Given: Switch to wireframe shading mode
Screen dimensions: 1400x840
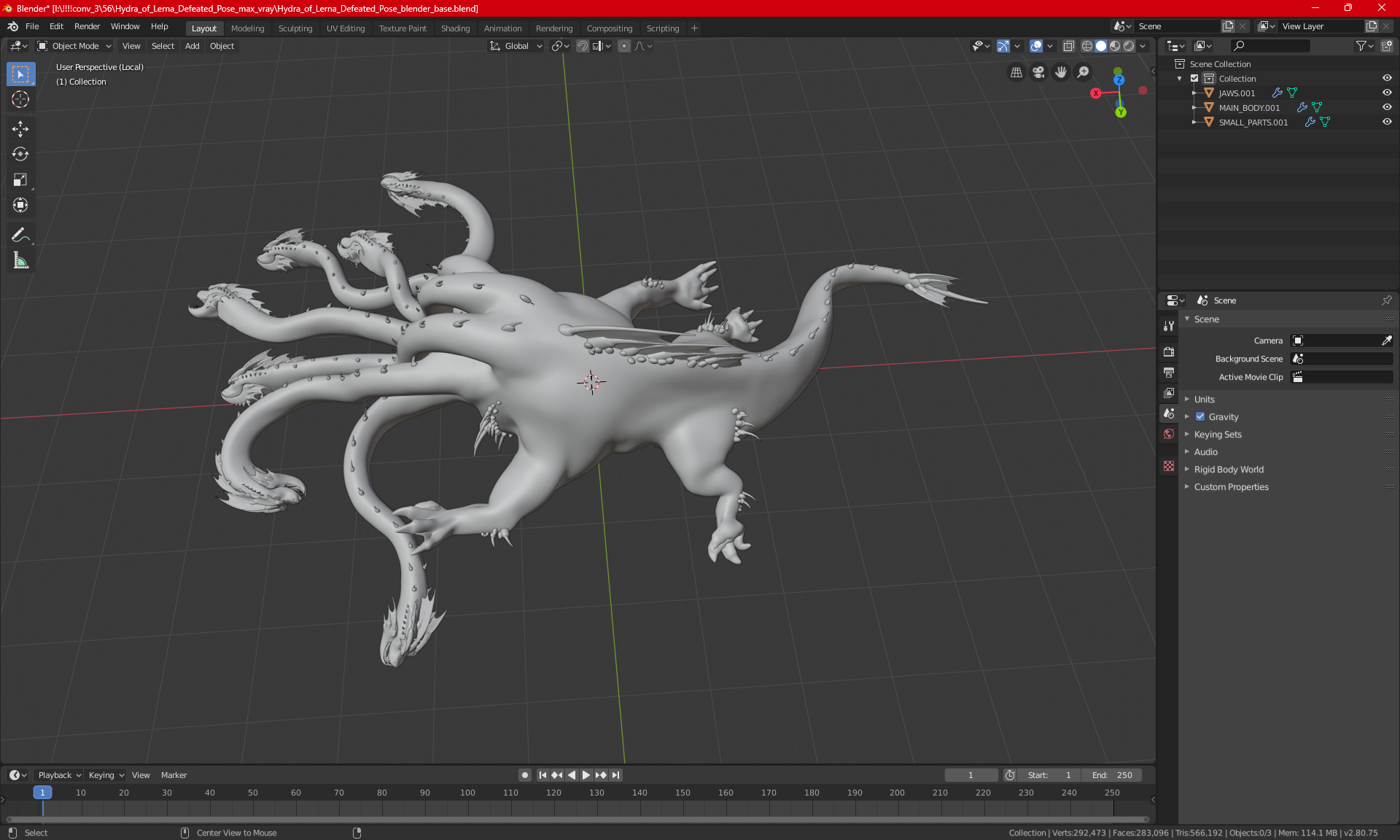Looking at the screenshot, I should click(1086, 46).
